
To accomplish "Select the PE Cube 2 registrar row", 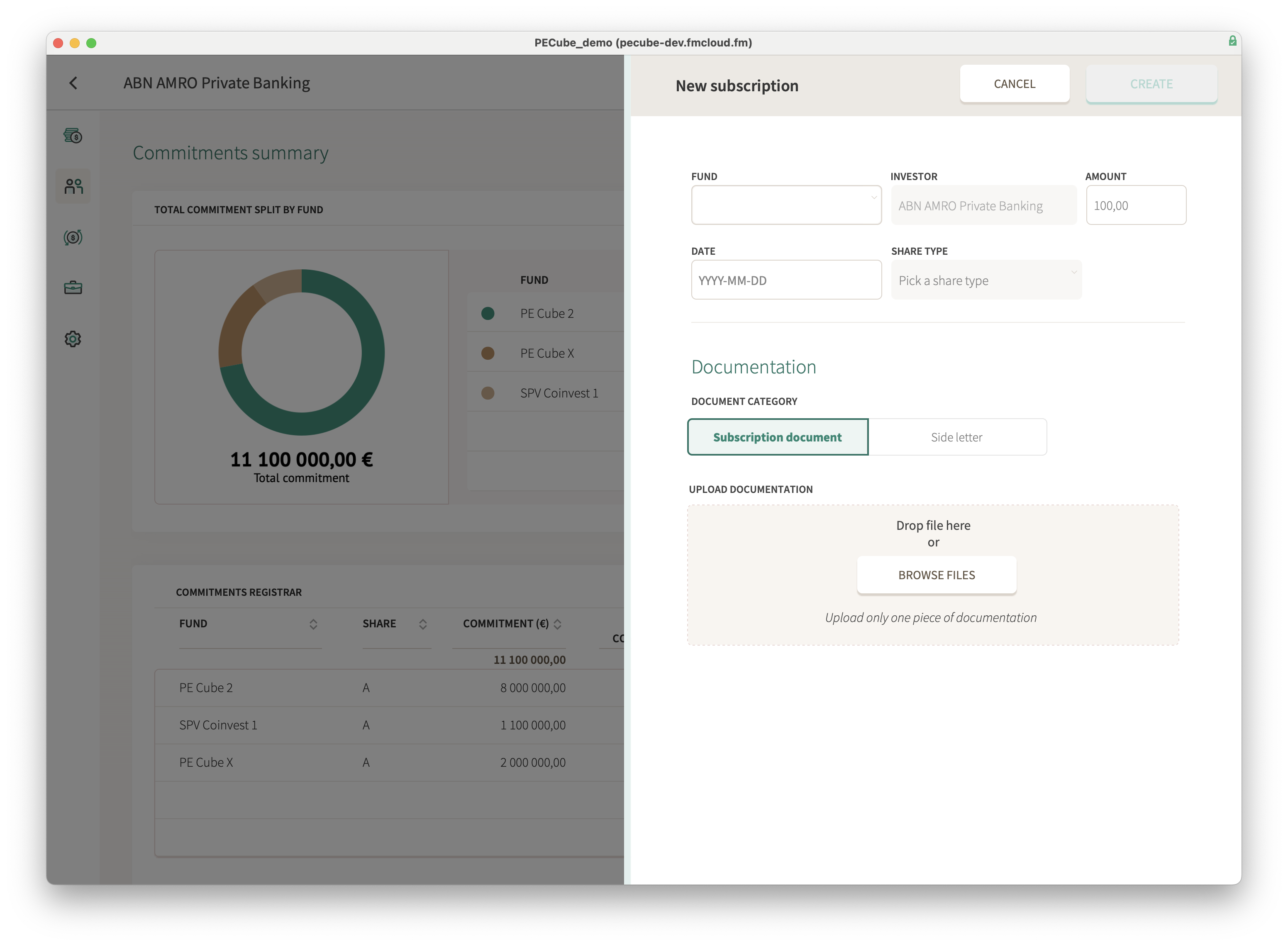I will tap(390, 688).
